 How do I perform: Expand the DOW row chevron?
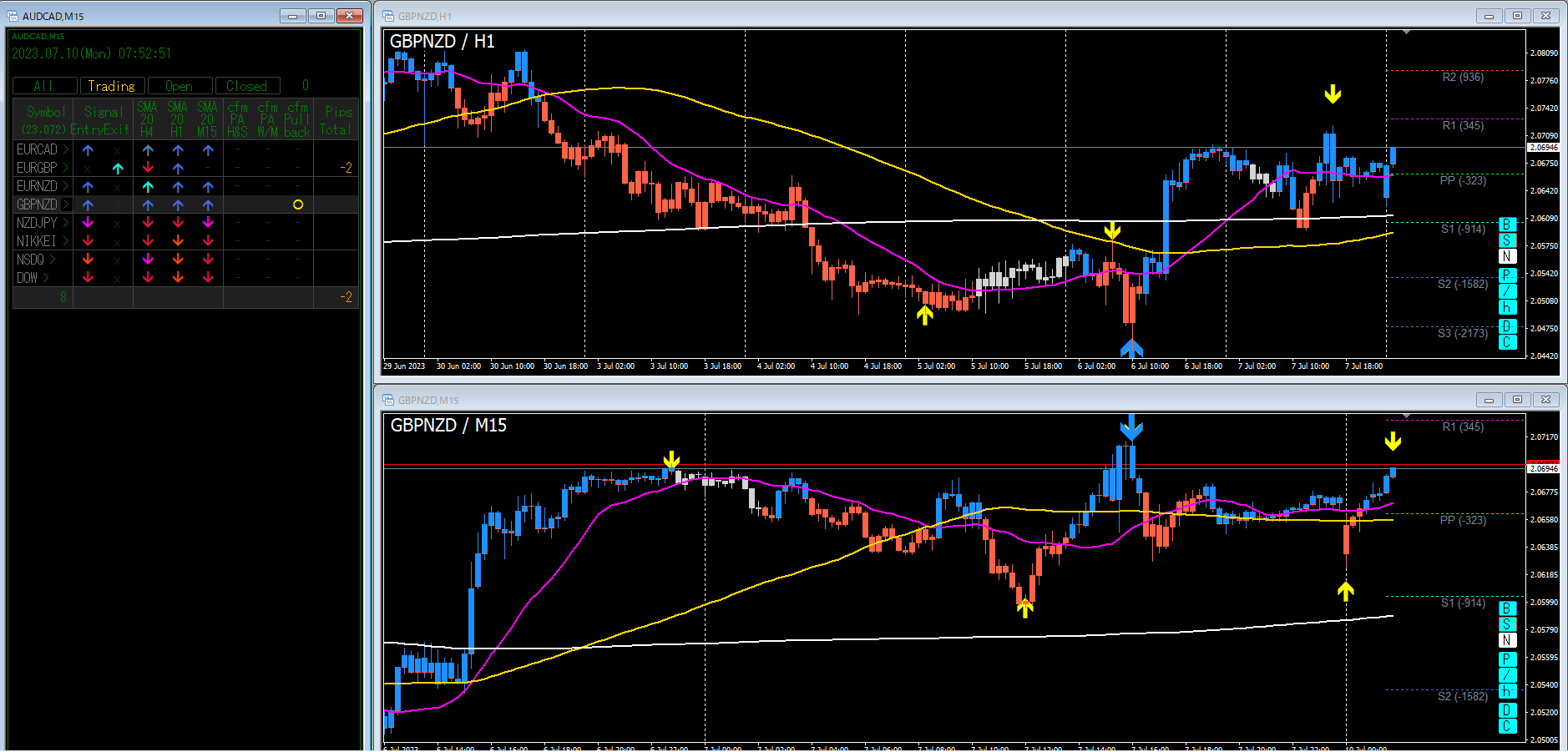(46, 278)
